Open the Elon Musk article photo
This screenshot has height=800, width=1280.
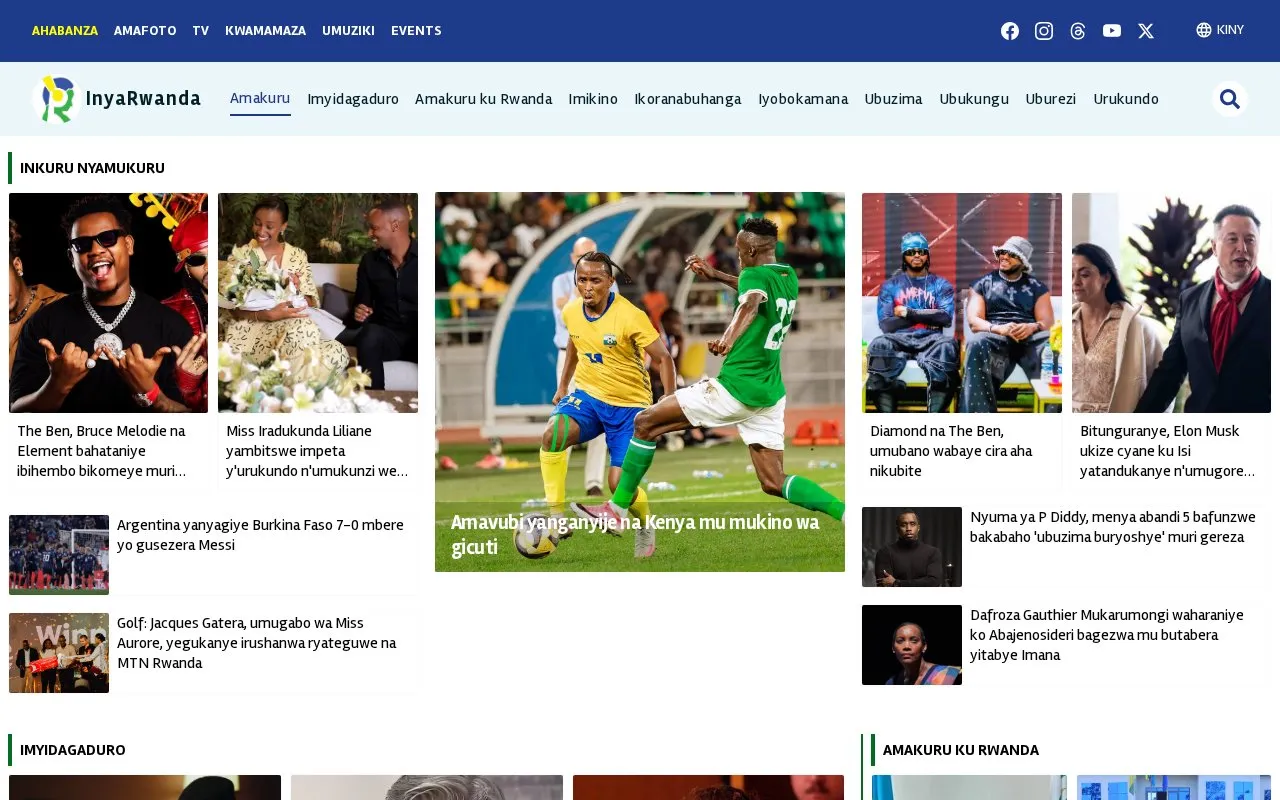(x=1171, y=303)
